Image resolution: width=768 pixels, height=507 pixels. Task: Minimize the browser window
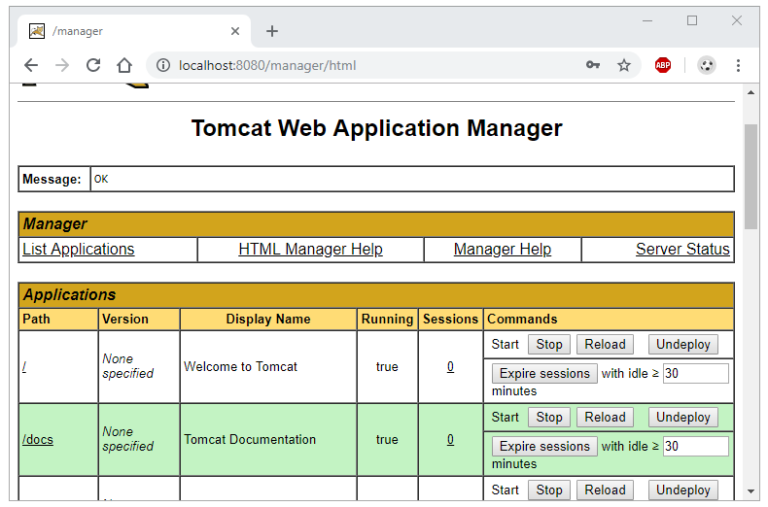click(x=648, y=21)
